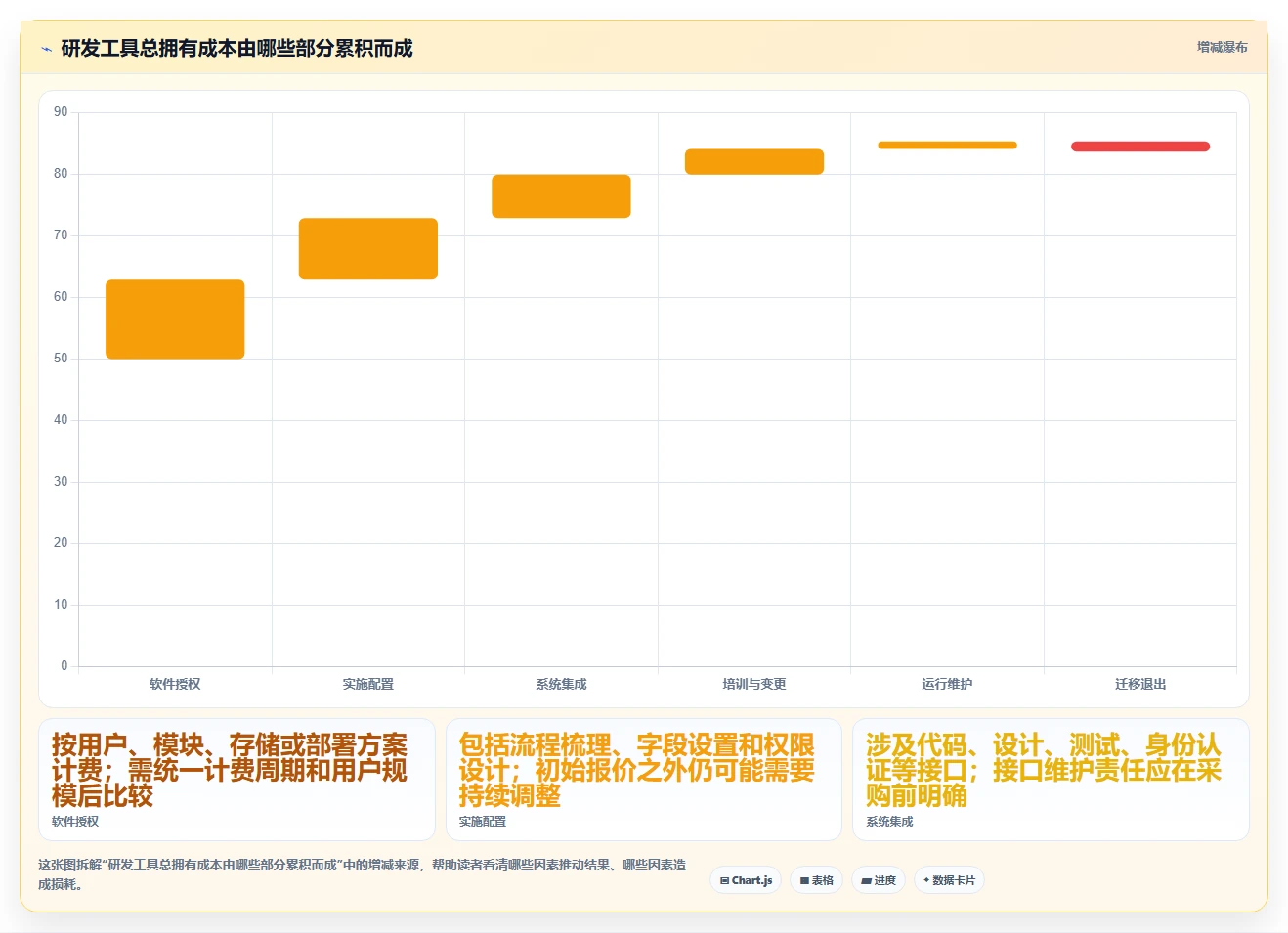Click the Chart.js tag chip

click(746, 880)
